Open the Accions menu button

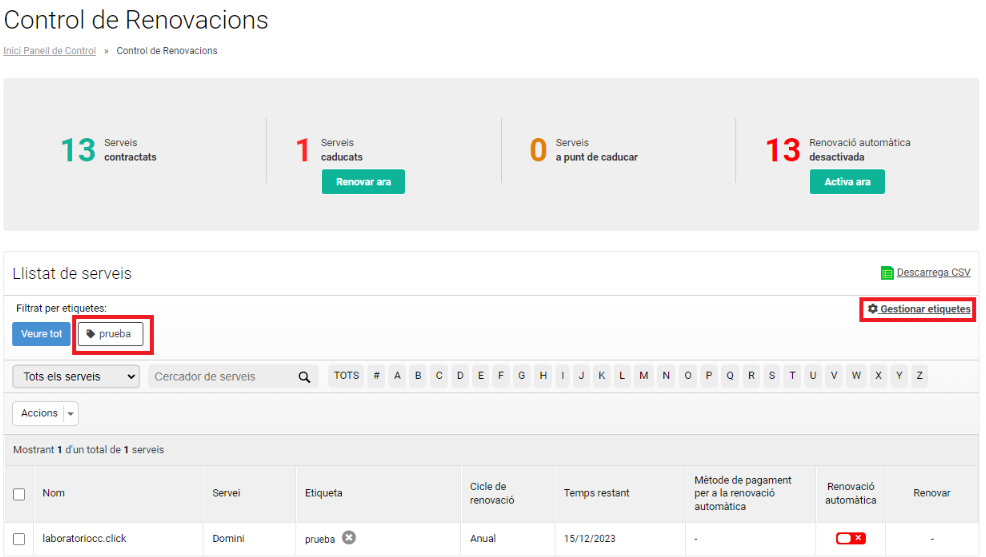(39, 413)
